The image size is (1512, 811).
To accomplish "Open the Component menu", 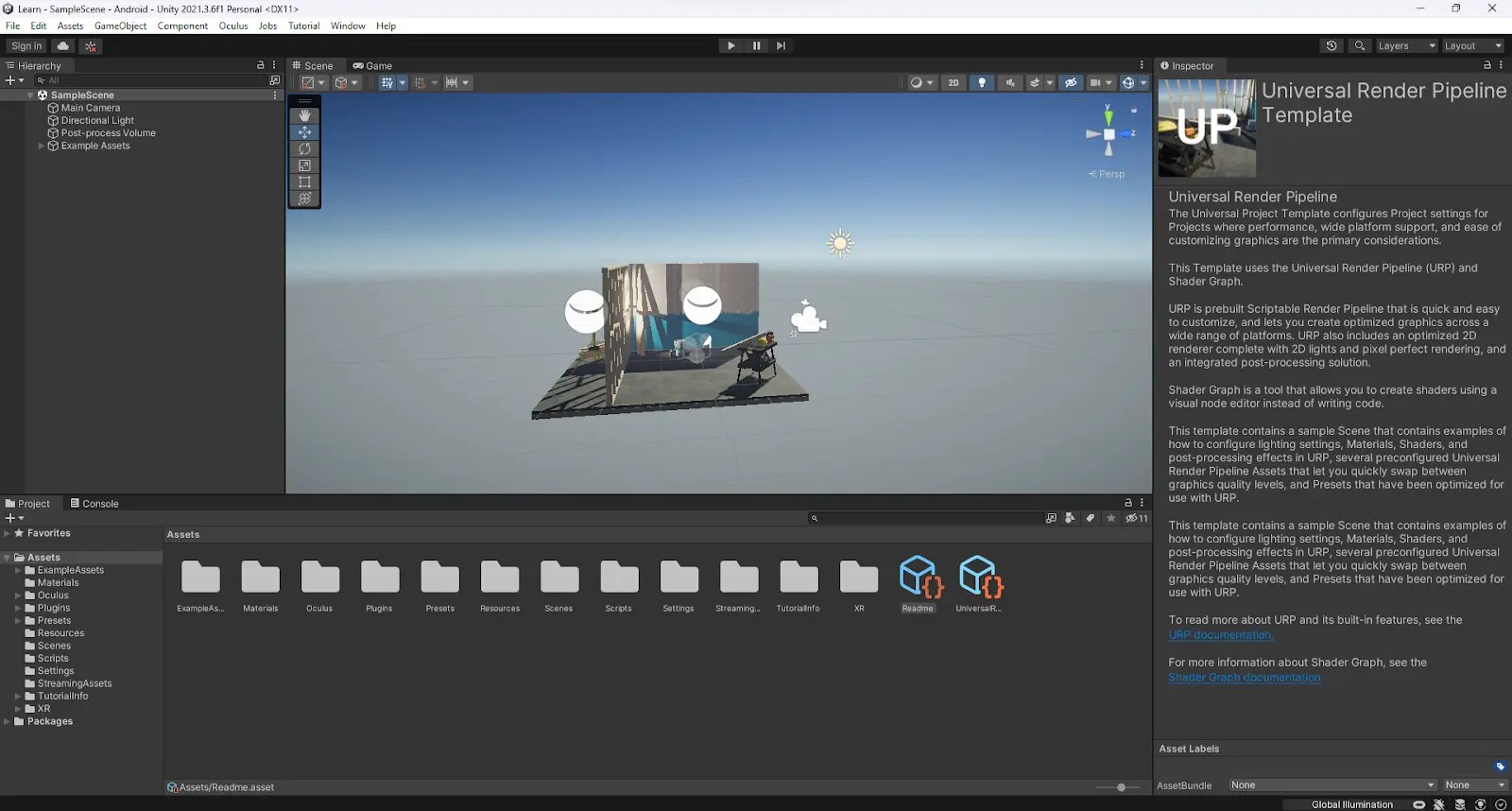I will point(182,26).
